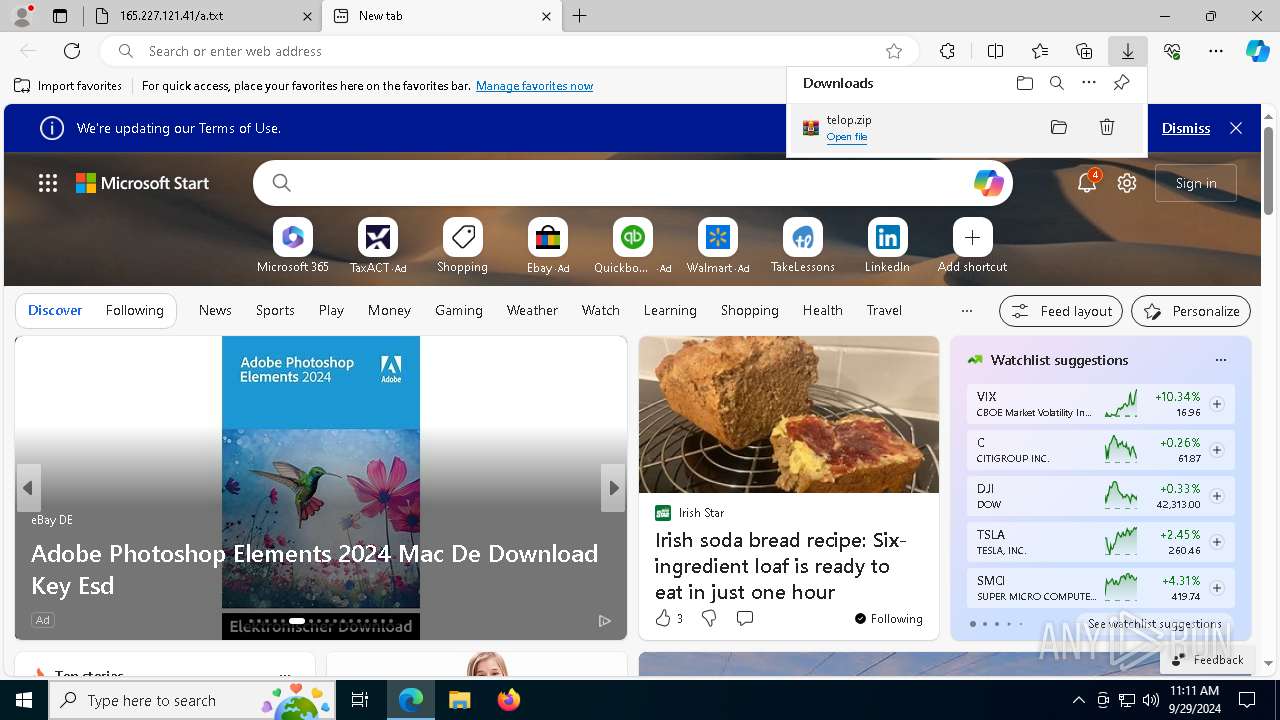Open Watchlist suggestions more options
1280x720 pixels.
(x=1220, y=360)
